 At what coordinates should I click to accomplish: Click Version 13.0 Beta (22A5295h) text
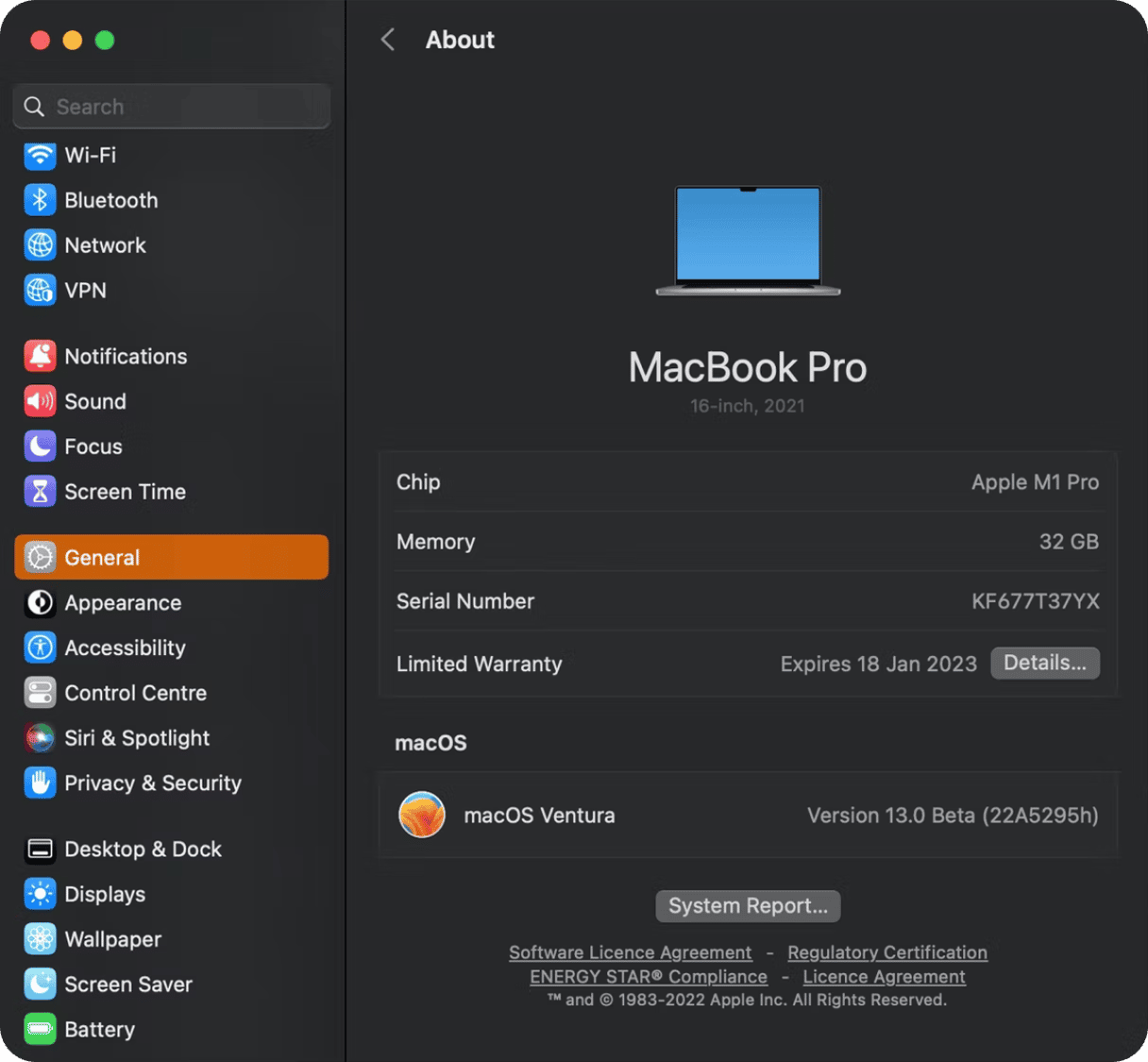(x=953, y=816)
